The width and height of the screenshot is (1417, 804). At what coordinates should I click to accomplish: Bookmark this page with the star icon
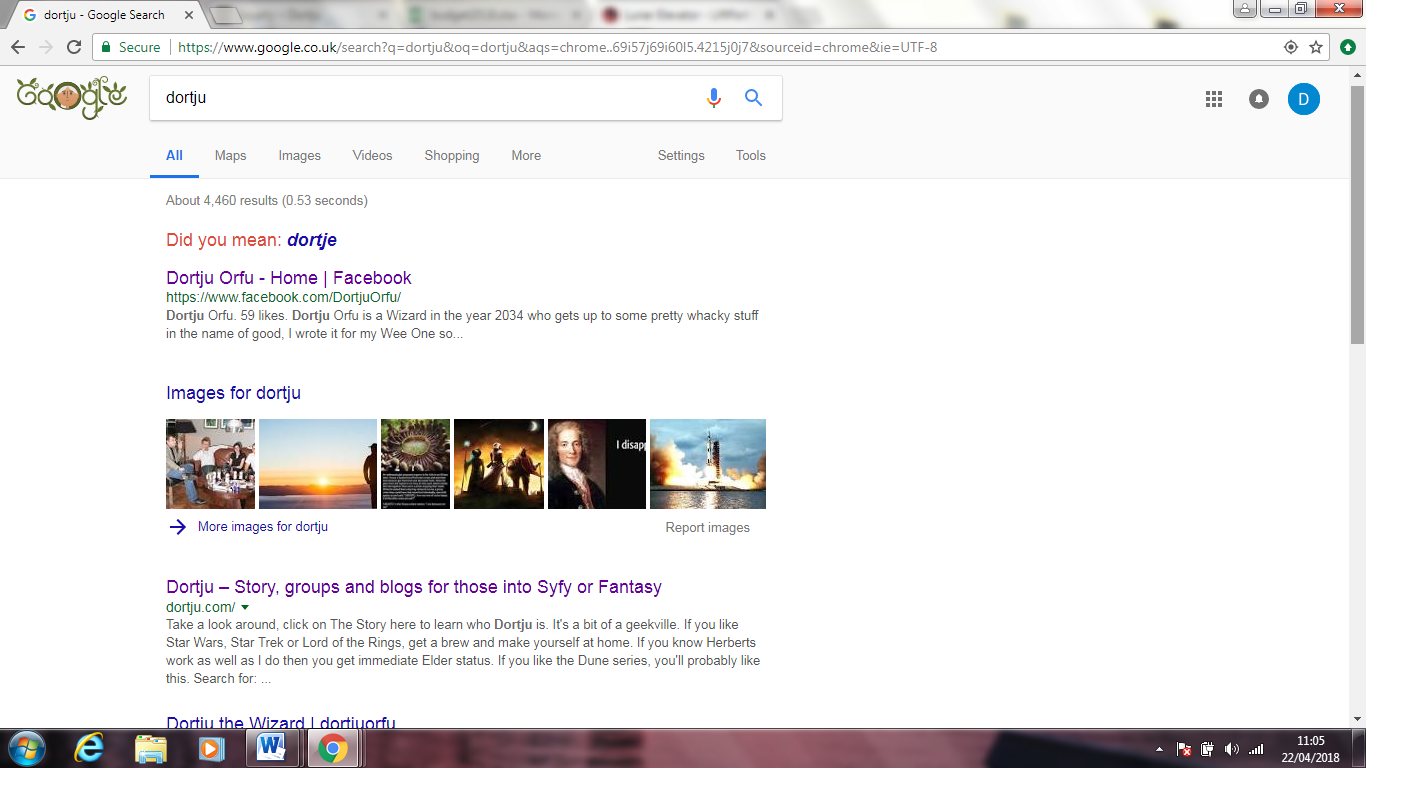click(x=1317, y=47)
